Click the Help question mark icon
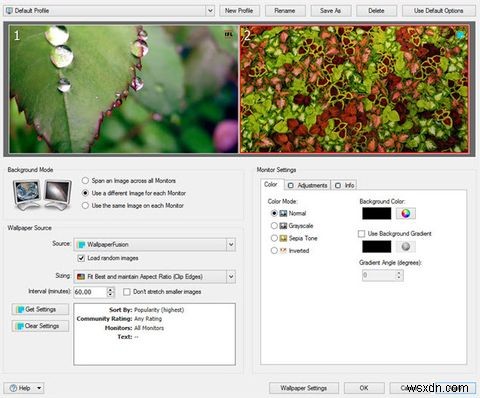Screen dimensions: 480x398 pos(13,388)
